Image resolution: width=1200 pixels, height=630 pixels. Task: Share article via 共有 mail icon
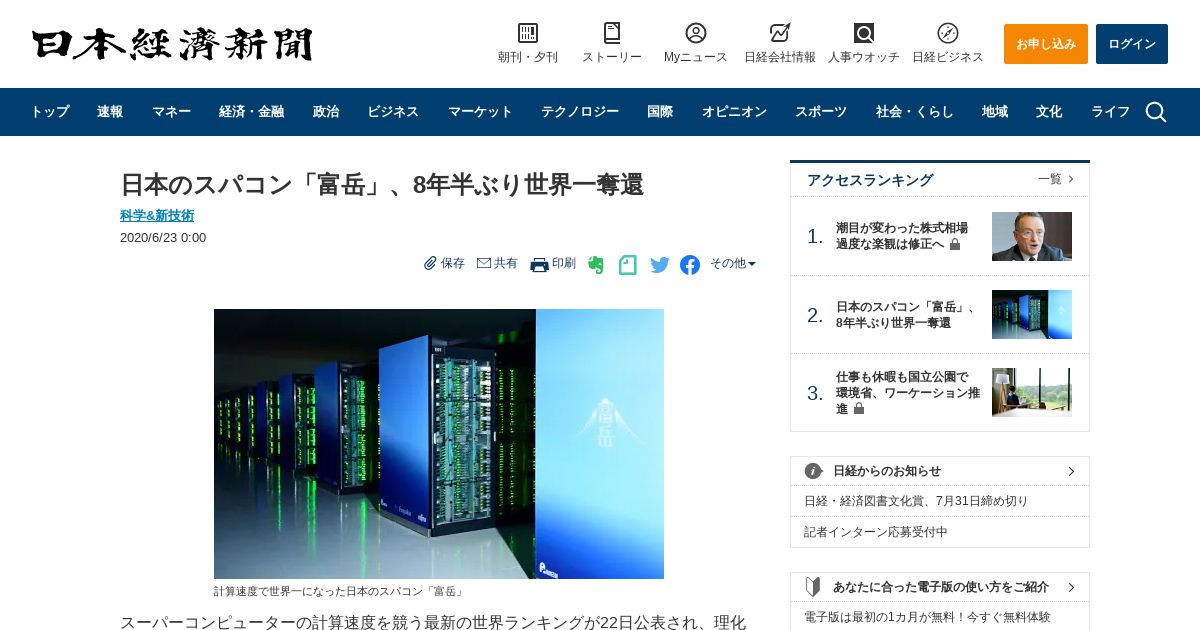484,263
